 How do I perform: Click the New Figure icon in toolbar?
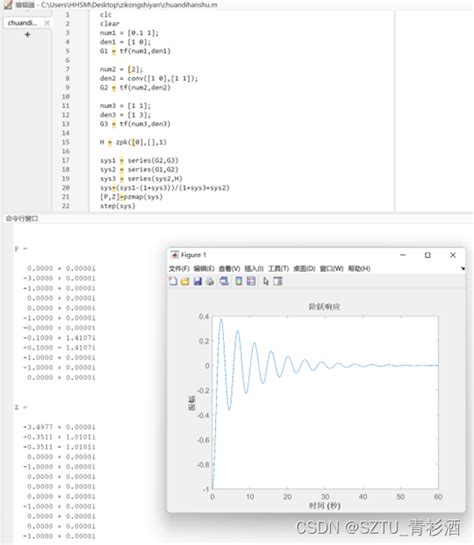tap(173, 281)
